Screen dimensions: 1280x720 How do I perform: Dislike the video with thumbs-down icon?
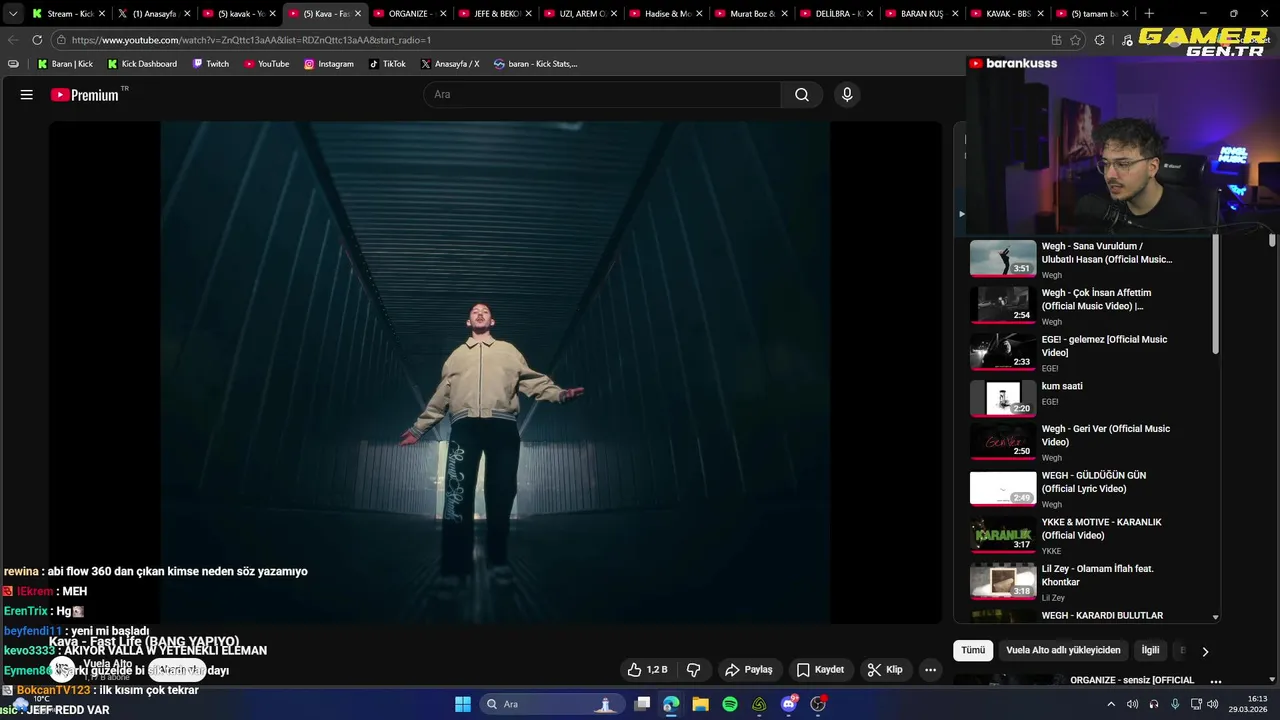694,670
